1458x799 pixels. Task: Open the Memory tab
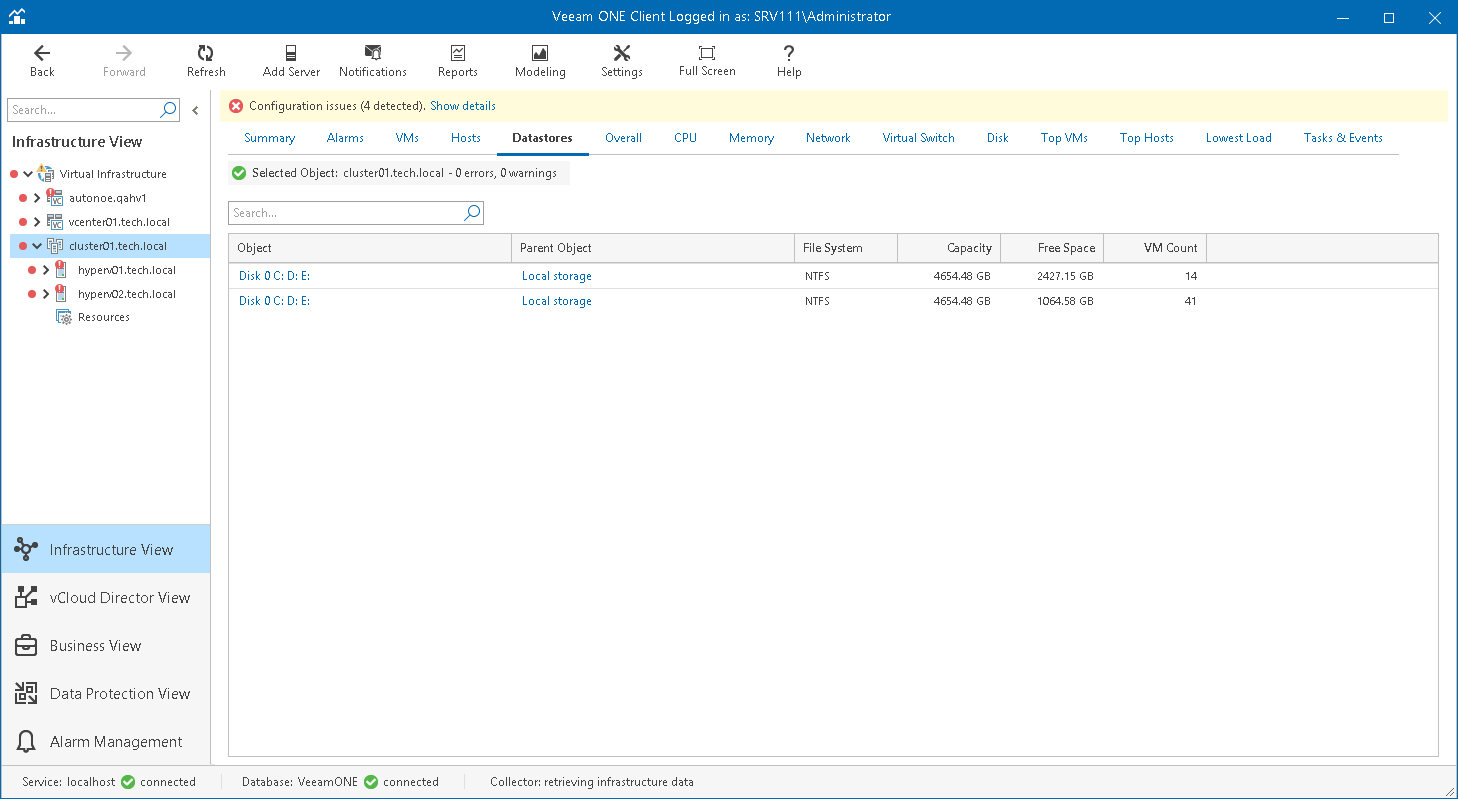pos(751,138)
